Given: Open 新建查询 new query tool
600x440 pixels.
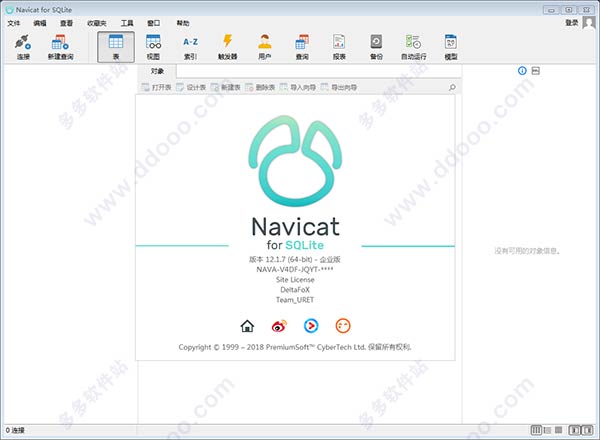Looking at the screenshot, I should pos(60,47).
